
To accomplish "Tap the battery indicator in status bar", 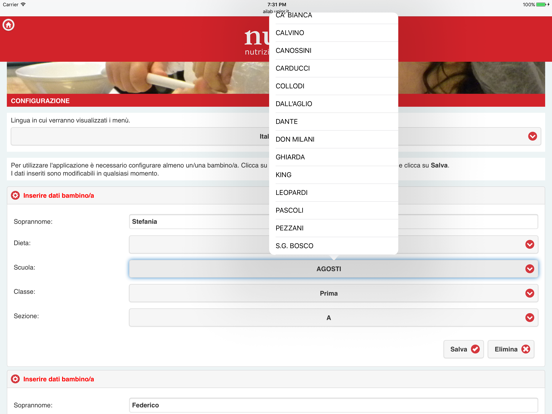I will [x=542, y=5].
